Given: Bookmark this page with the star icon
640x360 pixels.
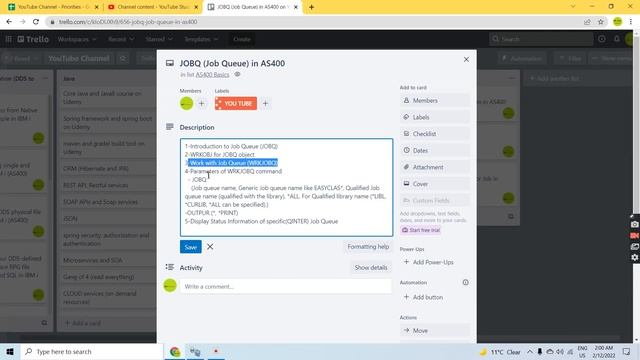Looking at the screenshot, I should pyautogui.click(x=600, y=22).
